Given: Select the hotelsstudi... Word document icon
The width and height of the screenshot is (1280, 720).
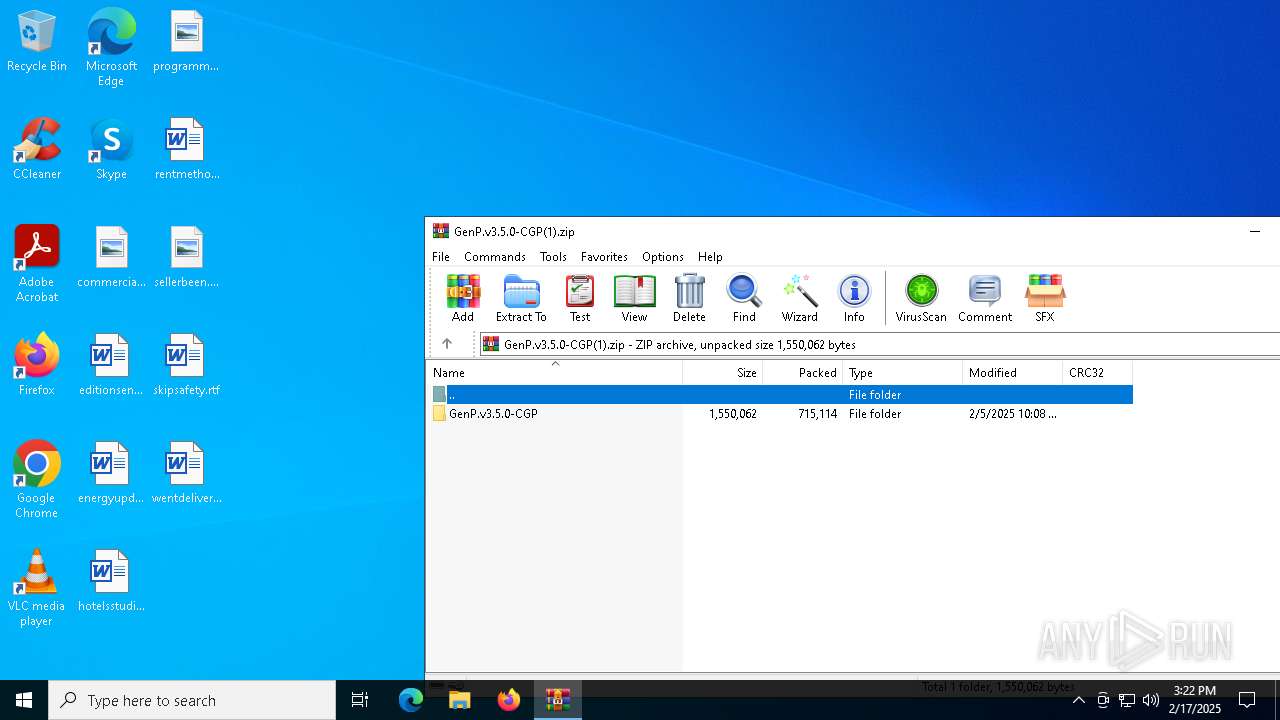Looking at the screenshot, I should (111, 581).
